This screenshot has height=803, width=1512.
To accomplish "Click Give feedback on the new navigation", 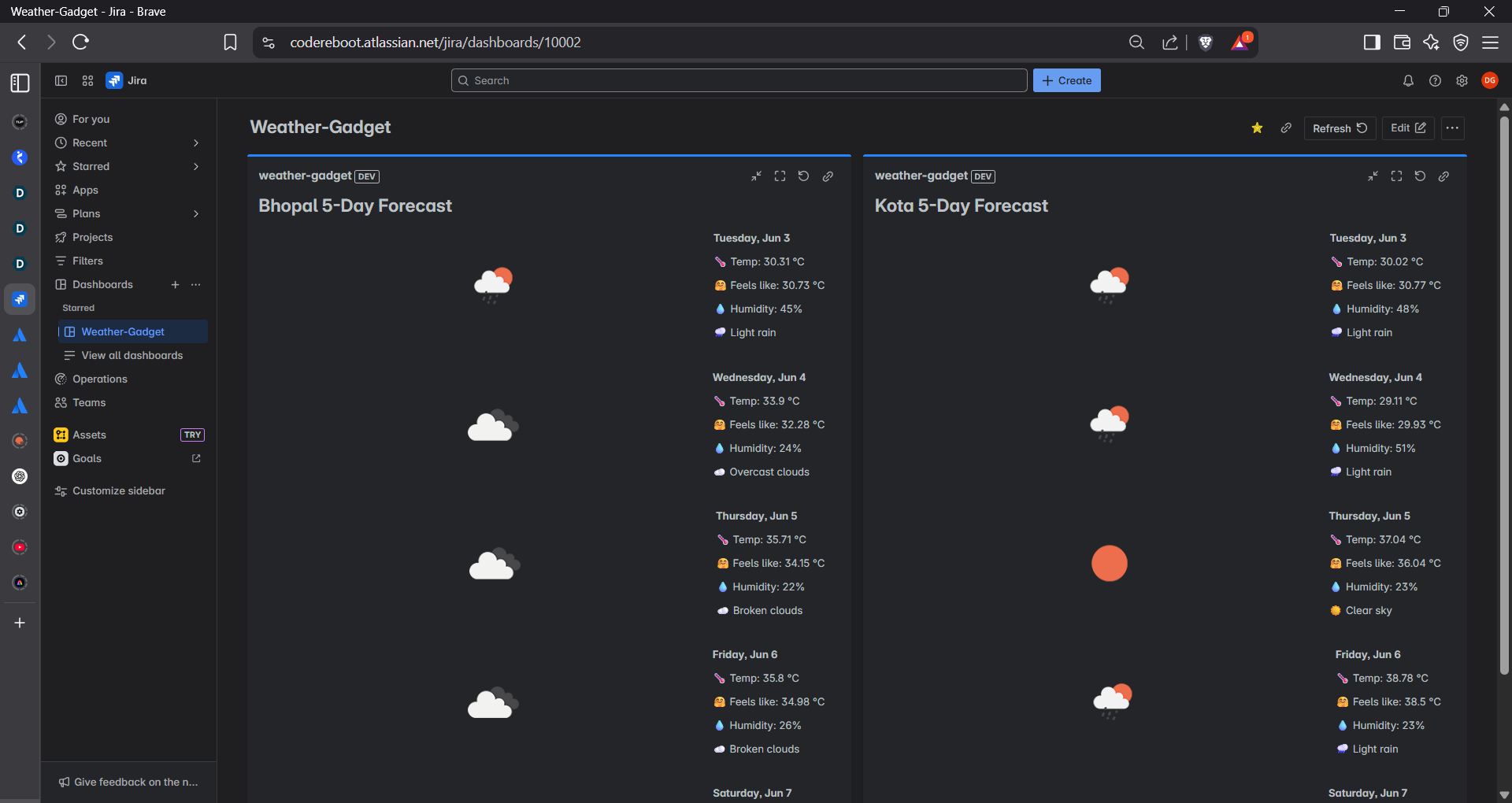I will tap(128, 782).
